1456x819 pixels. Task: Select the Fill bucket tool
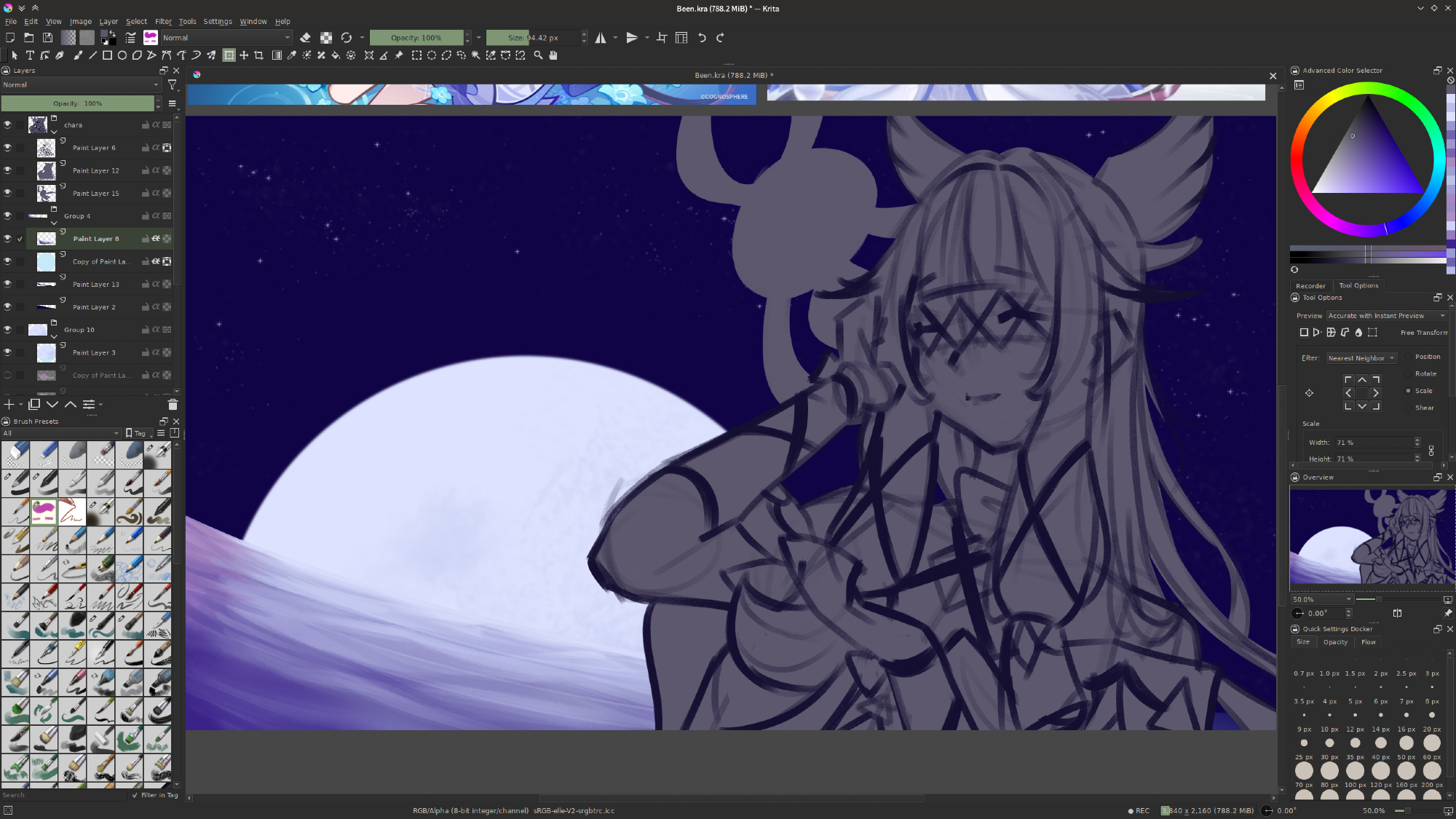[336, 55]
